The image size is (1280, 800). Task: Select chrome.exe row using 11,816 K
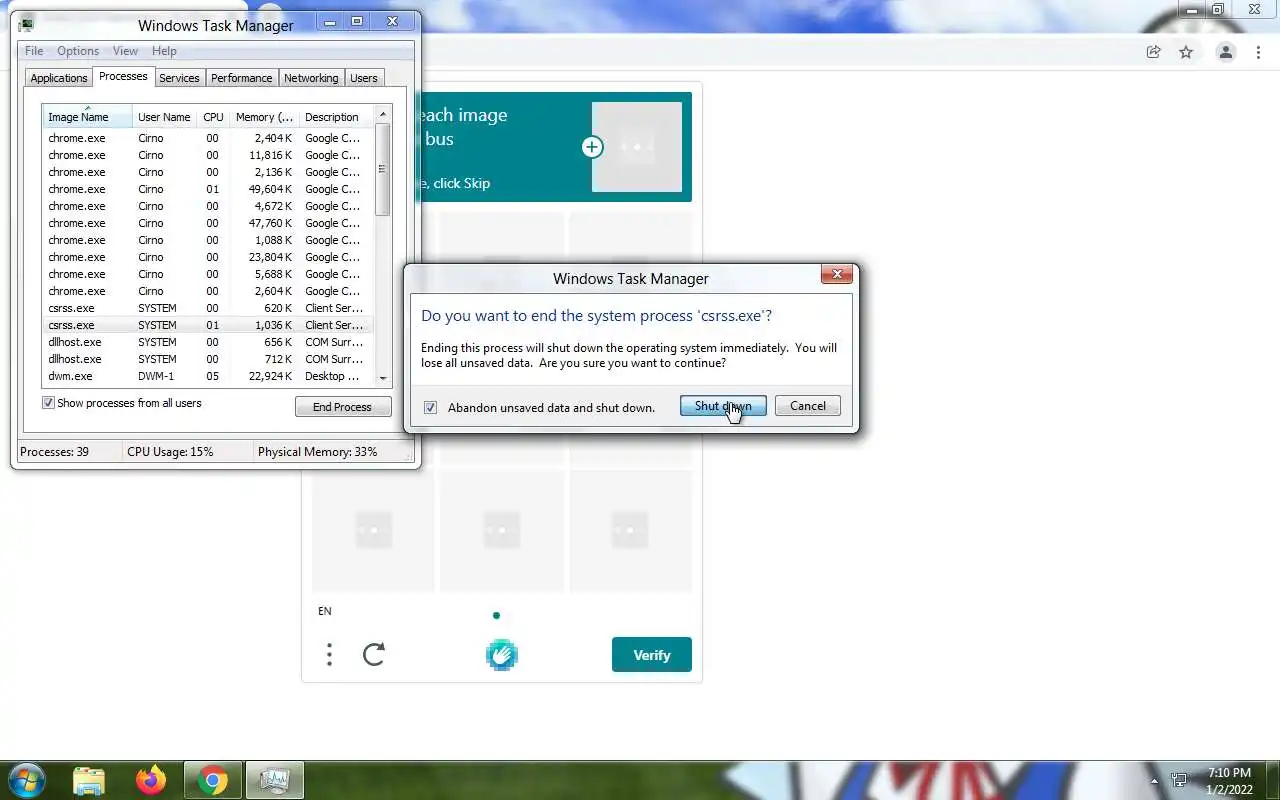pos(206,155)
